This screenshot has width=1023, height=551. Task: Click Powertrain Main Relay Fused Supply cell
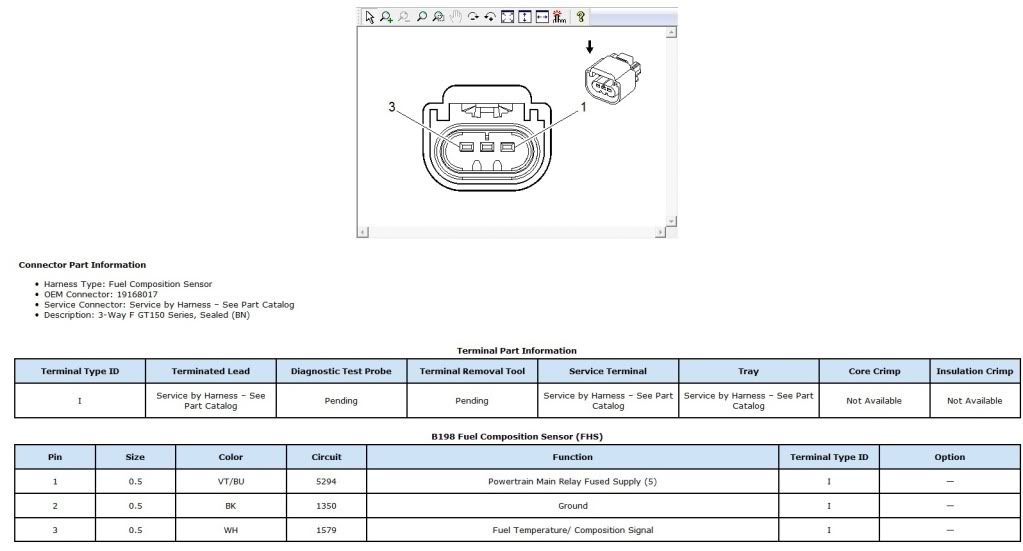click(x=573, y=482)
